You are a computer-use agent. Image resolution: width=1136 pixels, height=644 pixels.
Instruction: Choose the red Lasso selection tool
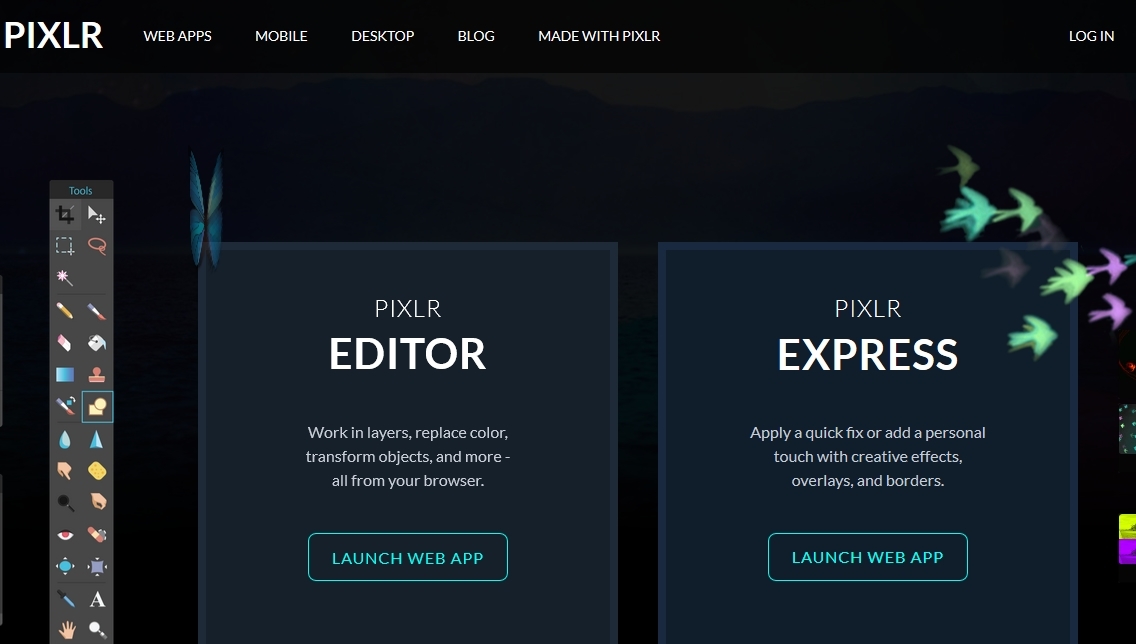96,246
